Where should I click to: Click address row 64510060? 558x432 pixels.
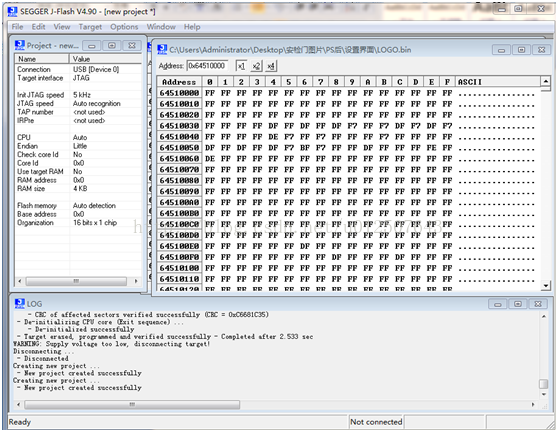(179, 159)
